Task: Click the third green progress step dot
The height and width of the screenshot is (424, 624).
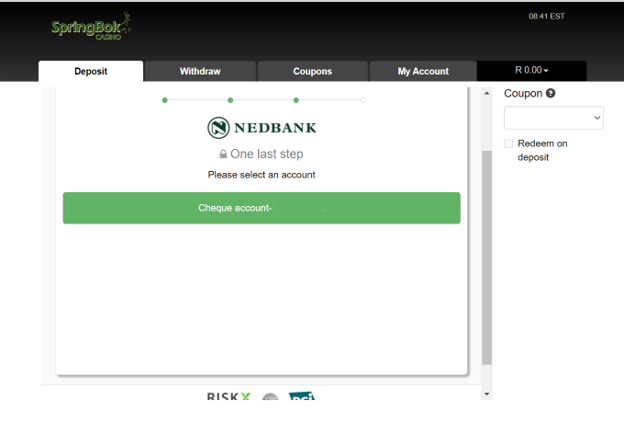Action: click(296, 100)
